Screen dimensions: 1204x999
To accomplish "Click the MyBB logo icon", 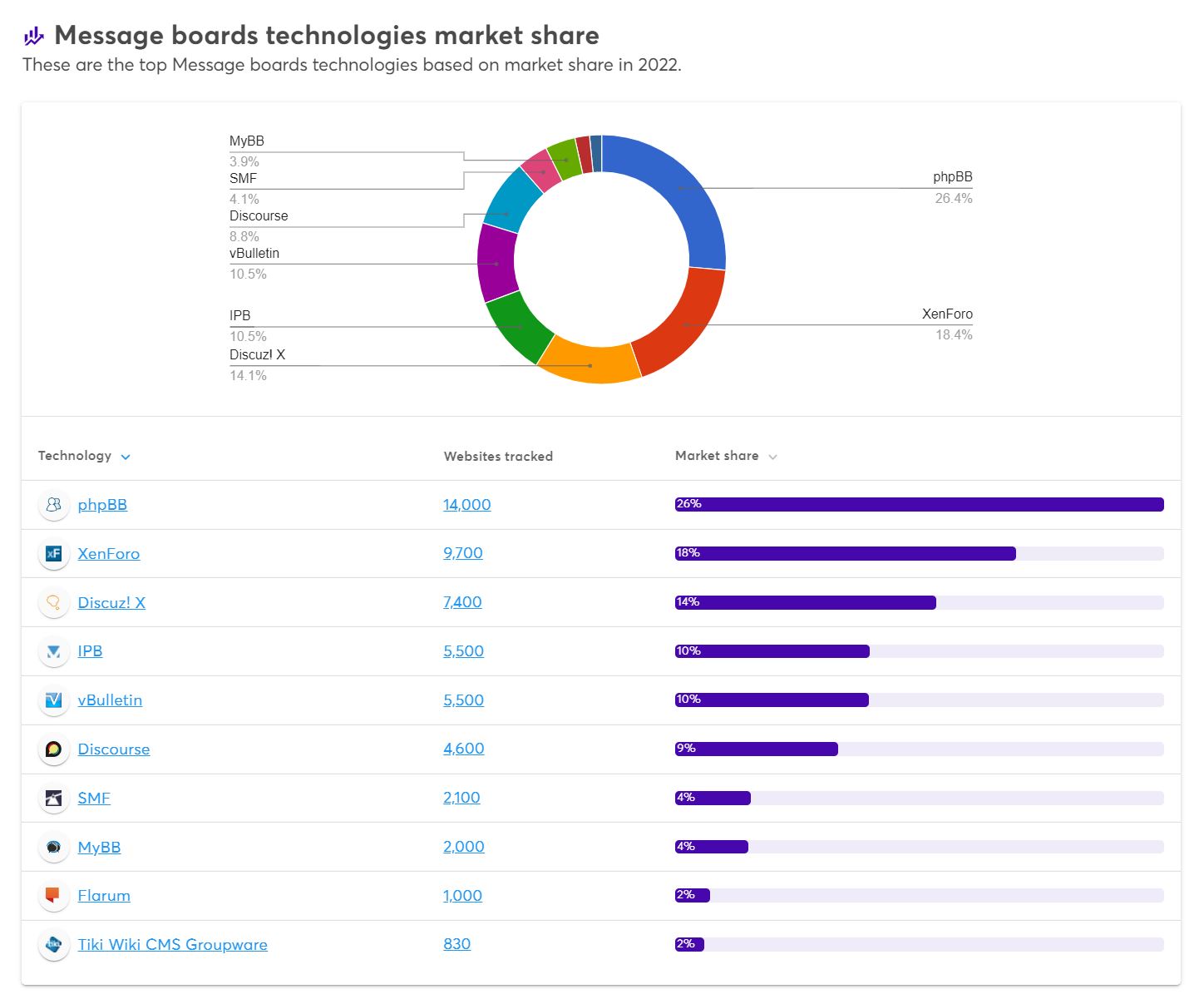I will click(54, 848).
